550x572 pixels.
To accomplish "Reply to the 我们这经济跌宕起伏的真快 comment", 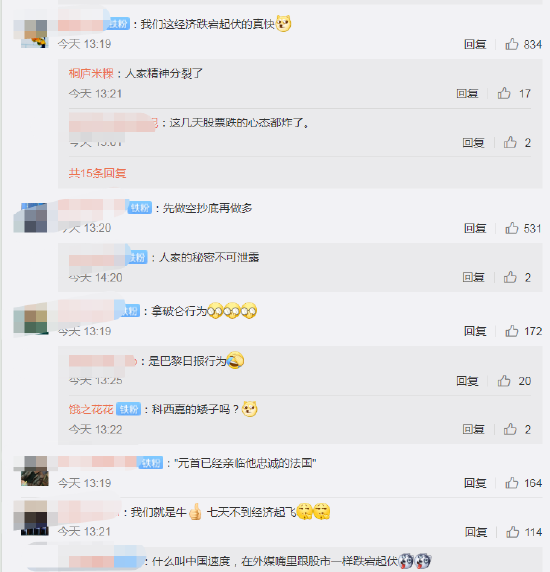I will [475, 44].
